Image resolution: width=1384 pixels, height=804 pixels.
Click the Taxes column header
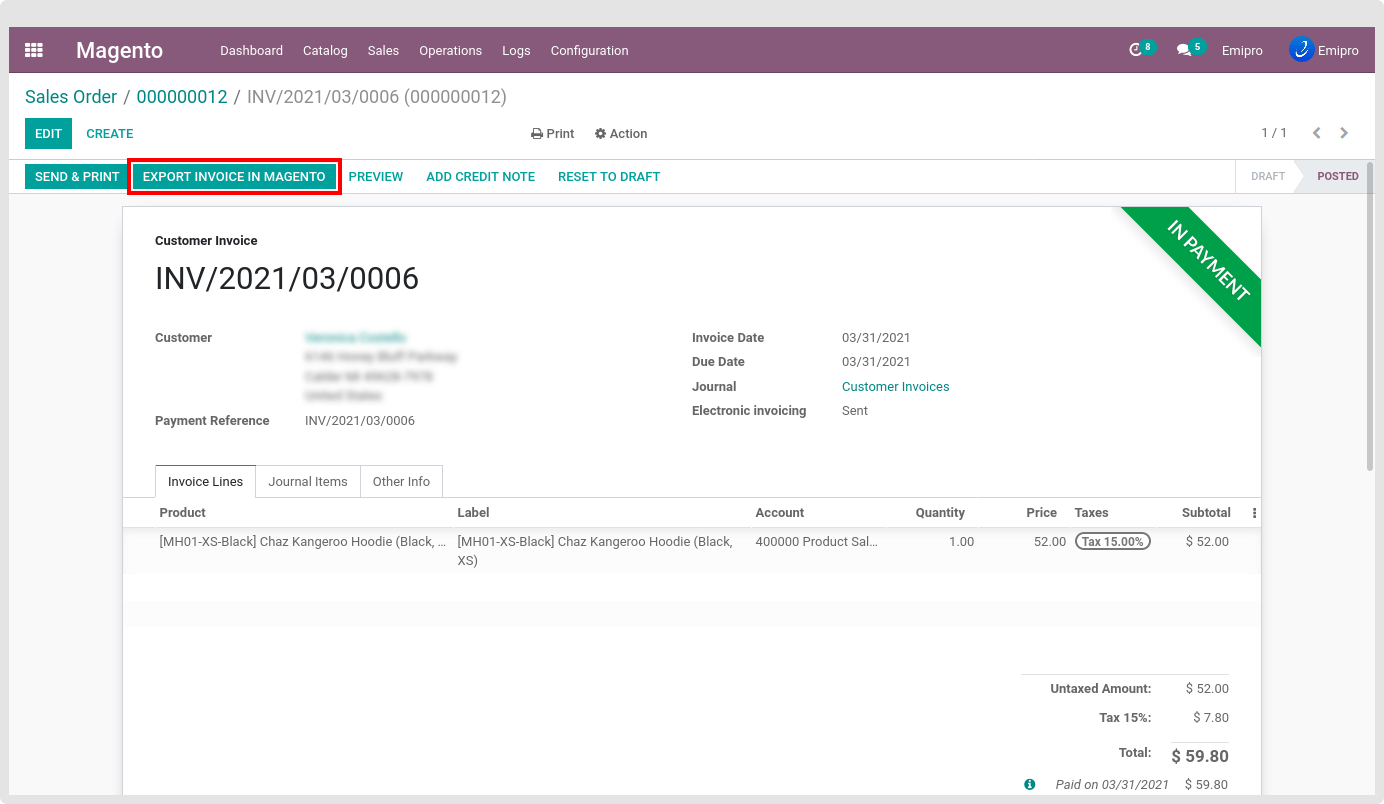pyautogui.click(x=1091, y=513)
